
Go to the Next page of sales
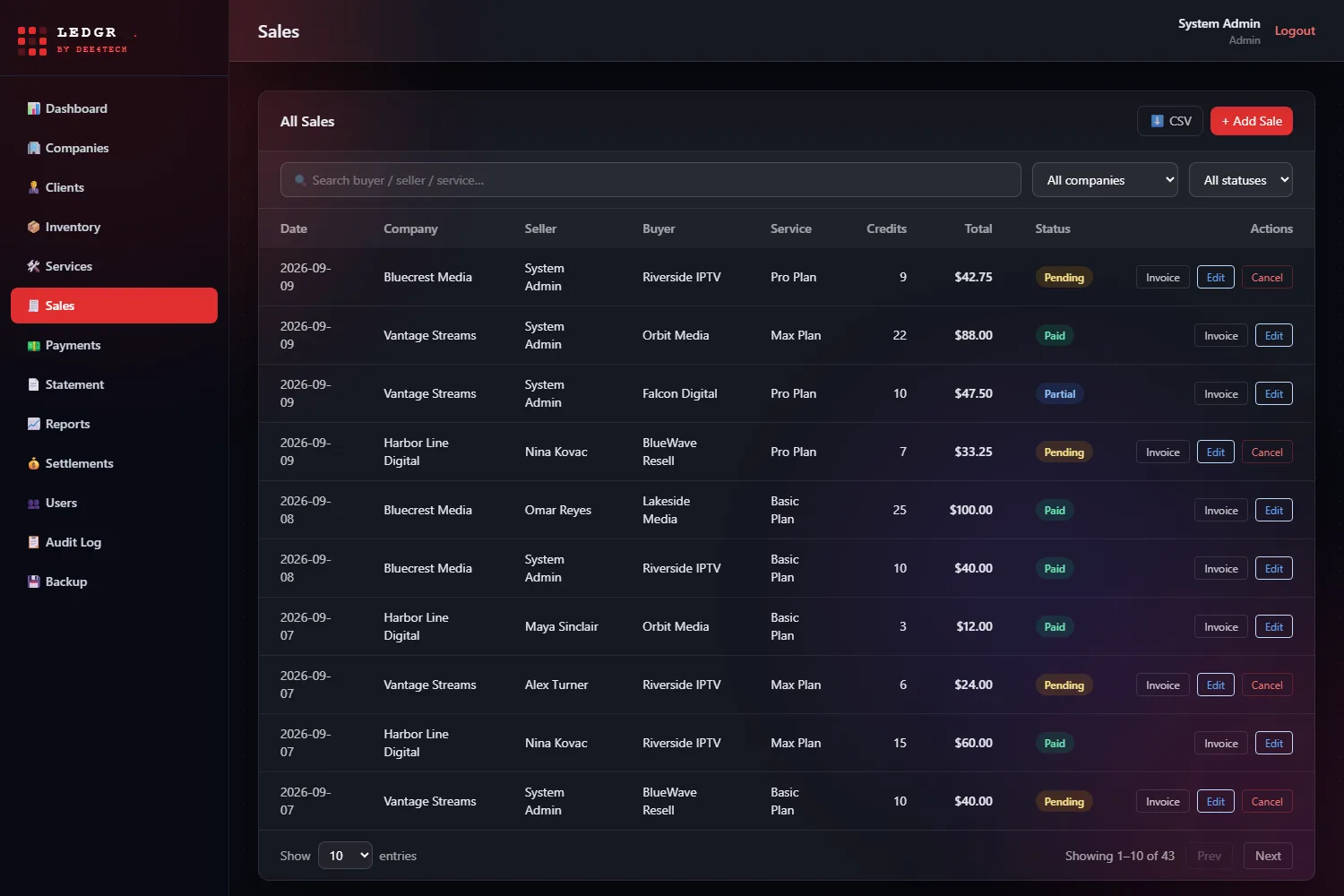pyautogui.click(x=1268, y=856)
